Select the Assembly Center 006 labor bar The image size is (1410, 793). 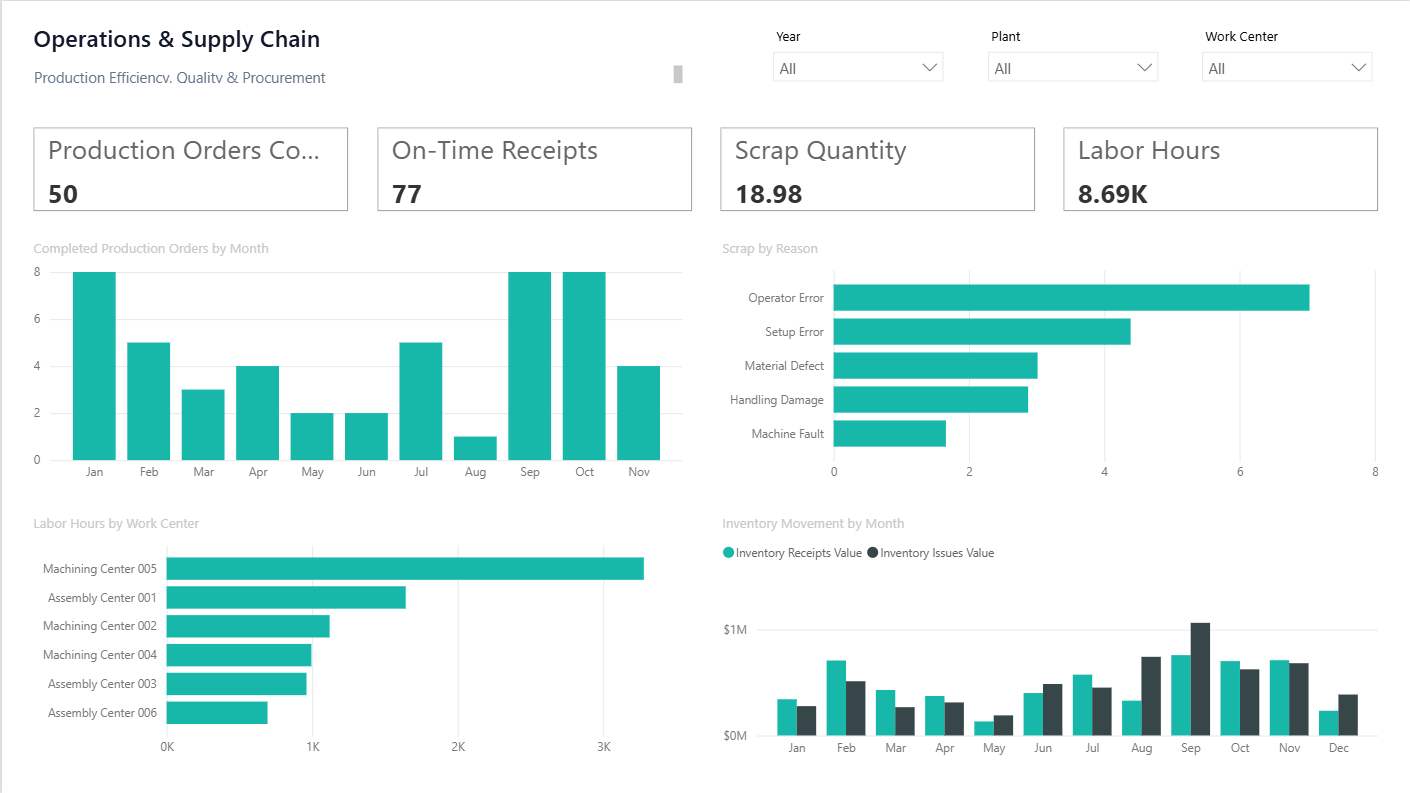217,713
